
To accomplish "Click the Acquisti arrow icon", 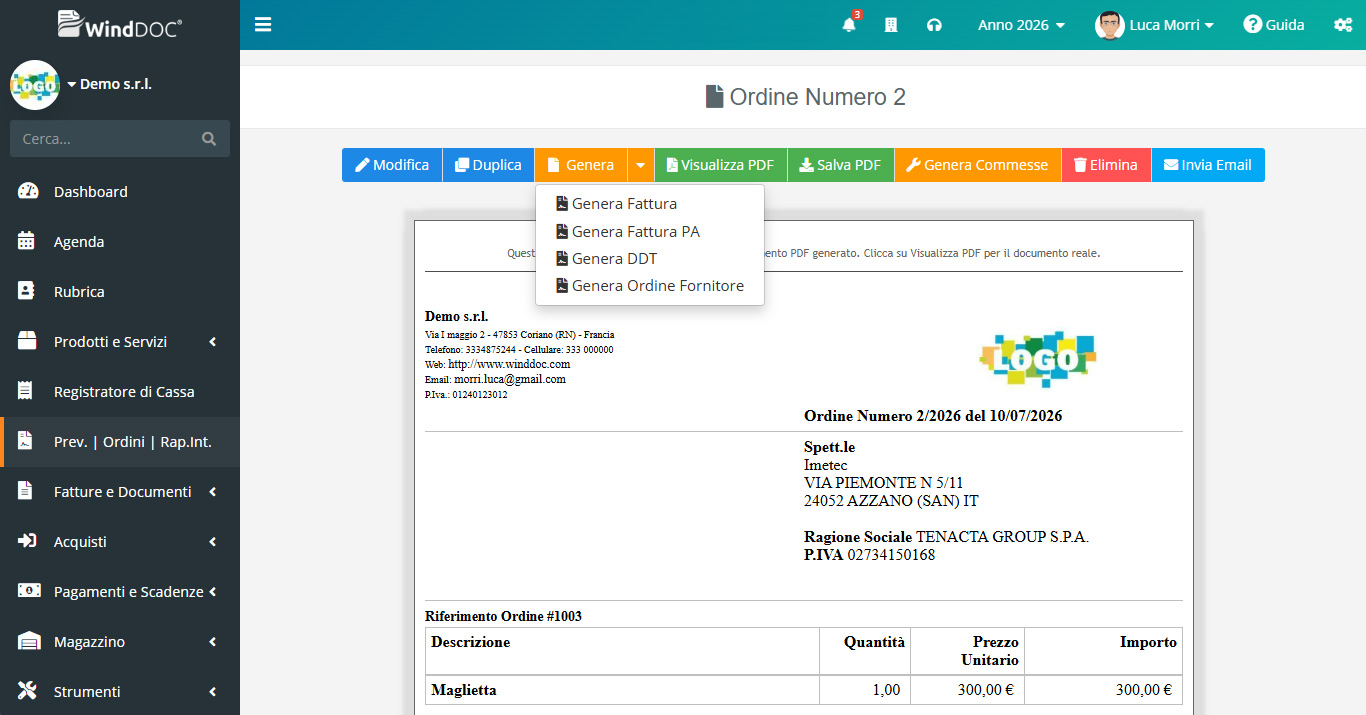I will 28,541.
